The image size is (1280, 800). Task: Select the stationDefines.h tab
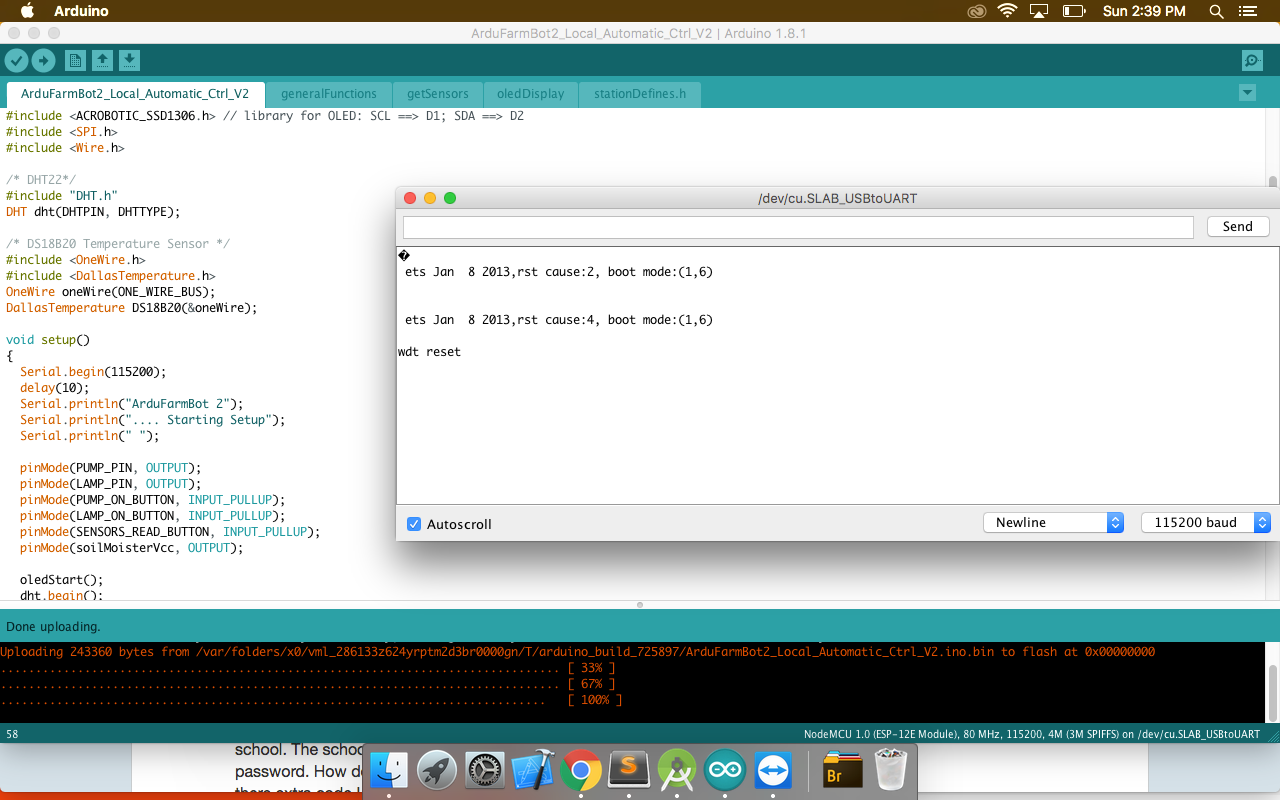(x=640, y=94)
